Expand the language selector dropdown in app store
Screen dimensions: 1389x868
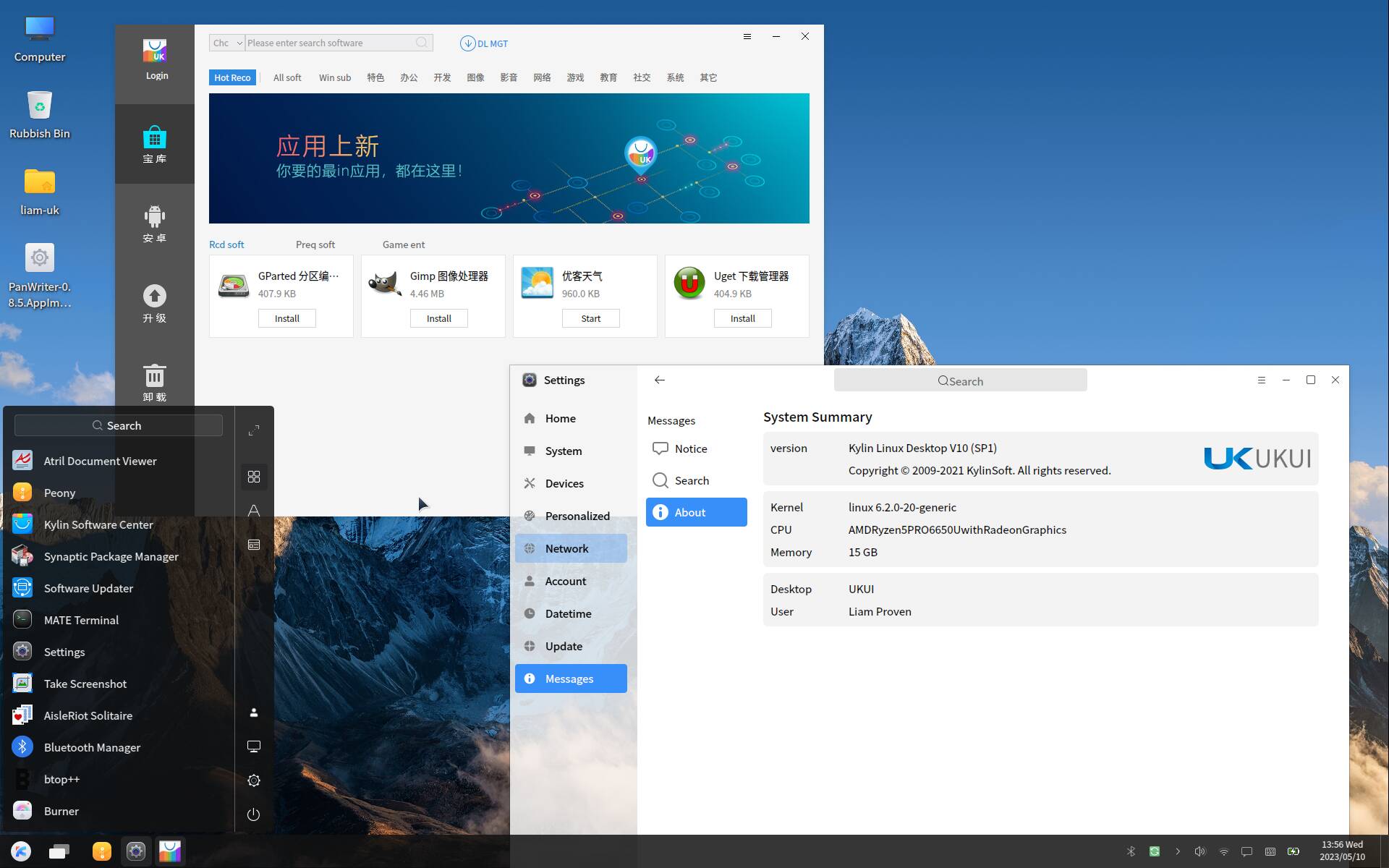(x=227, y=42)
